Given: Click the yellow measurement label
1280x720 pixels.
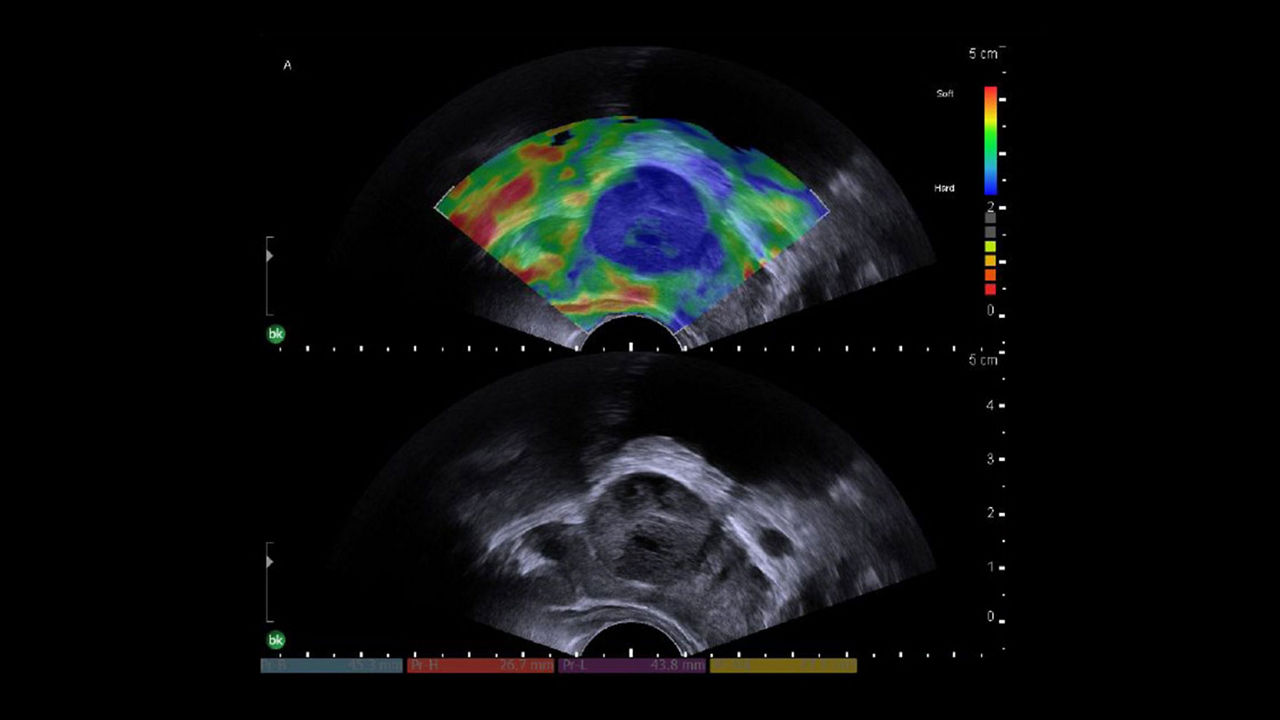Looking at the screenshot, I should click(x=785, y=665).
